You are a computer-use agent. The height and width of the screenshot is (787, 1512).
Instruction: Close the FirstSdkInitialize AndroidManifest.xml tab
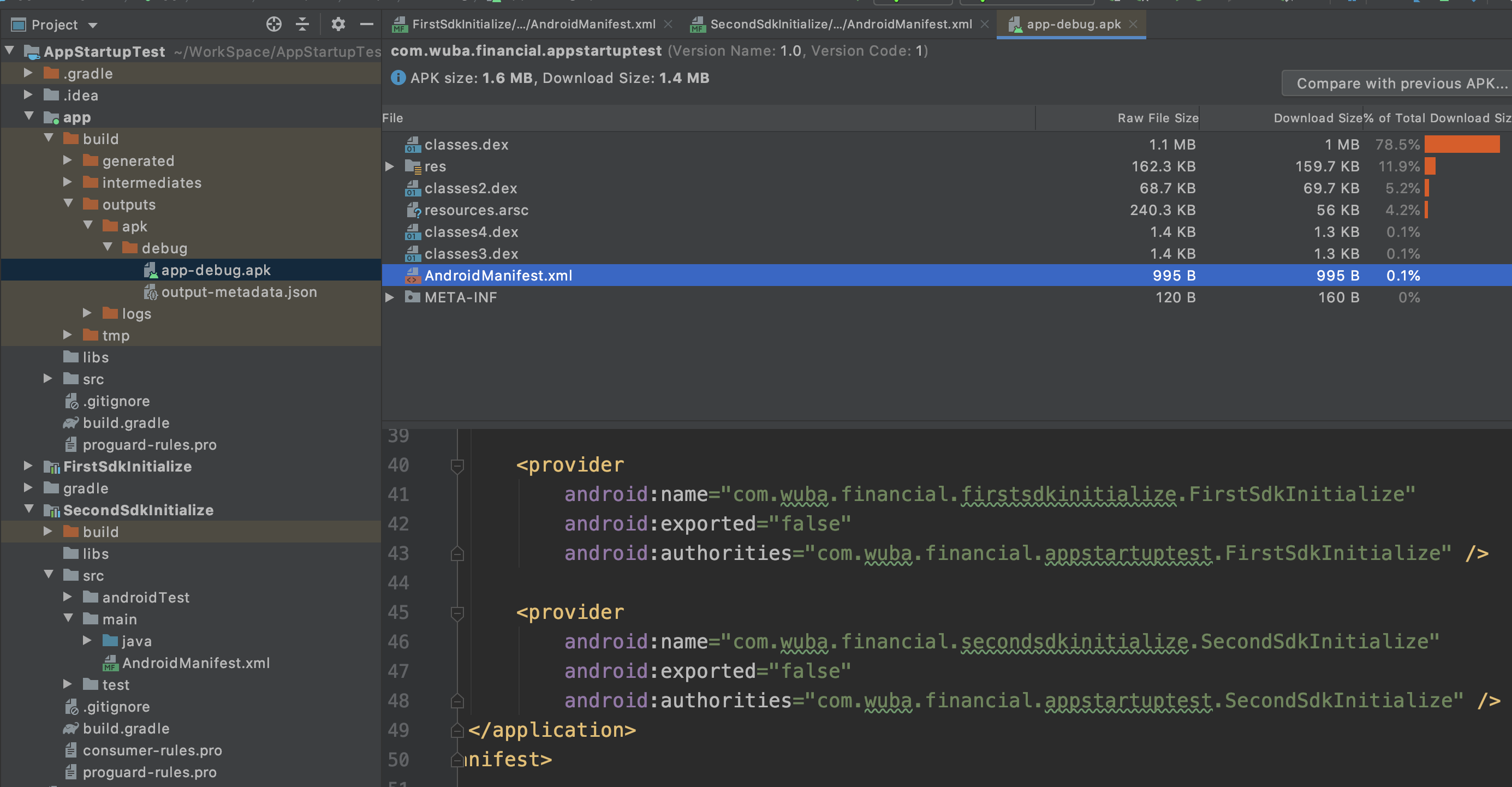pyautogui.click(x=668, y=24)
